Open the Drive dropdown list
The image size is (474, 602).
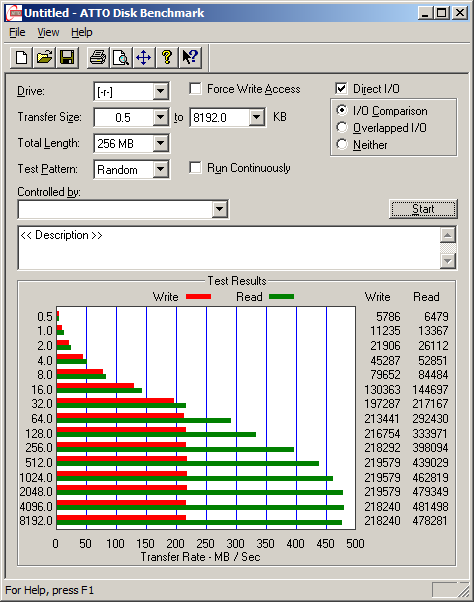(x=161, y=91)
